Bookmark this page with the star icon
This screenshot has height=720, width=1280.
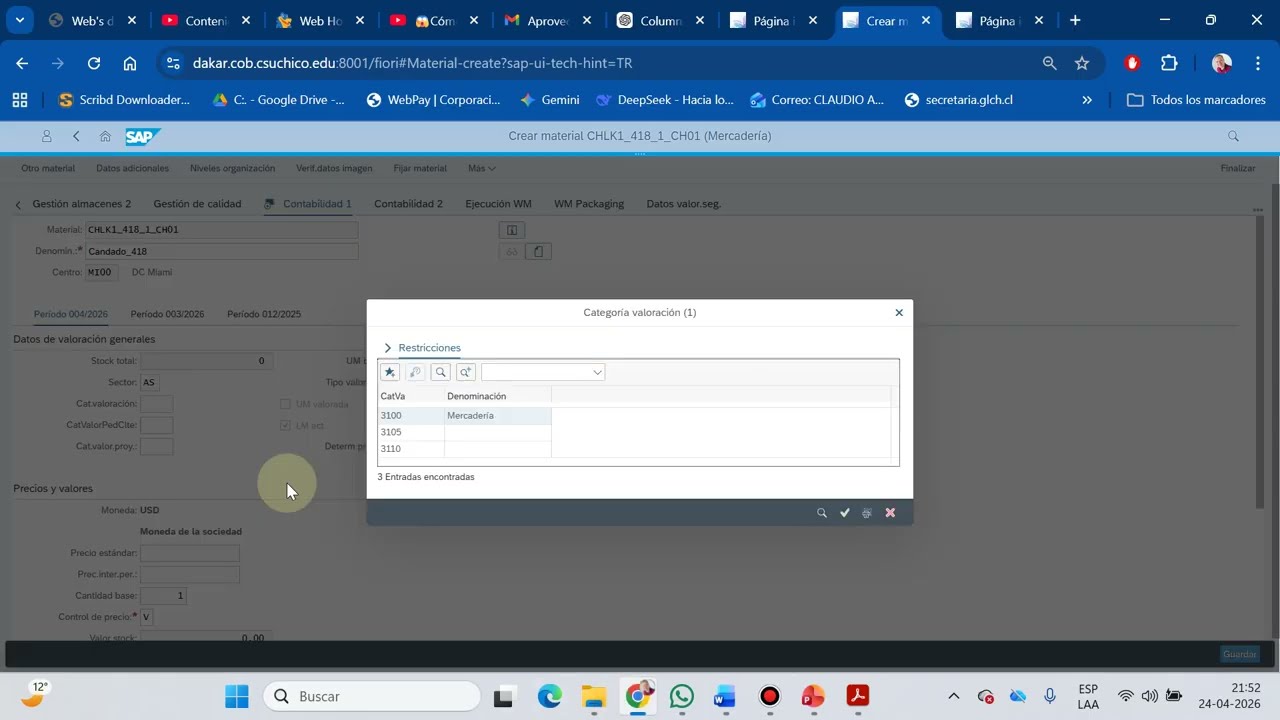[1082, 63]
